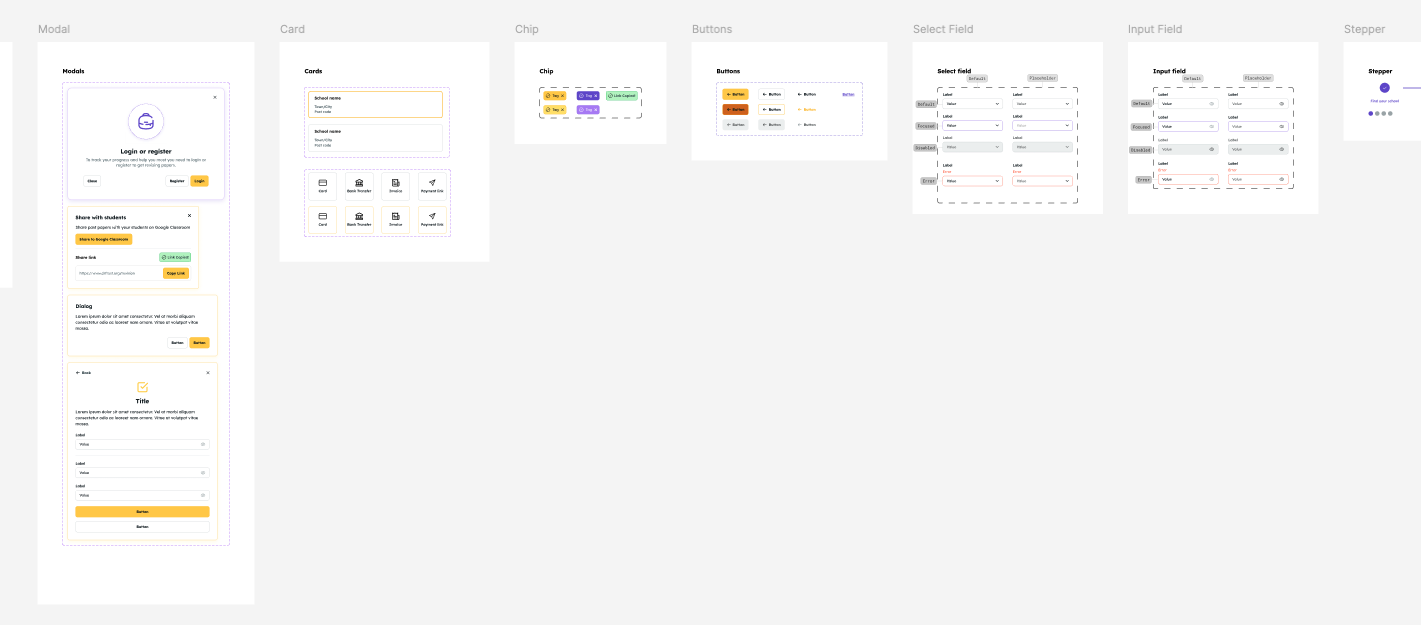Open Default row select in Placeholder column
Image resolution: width=1421 pixels, height=625 pixels.
[1042, 104]
